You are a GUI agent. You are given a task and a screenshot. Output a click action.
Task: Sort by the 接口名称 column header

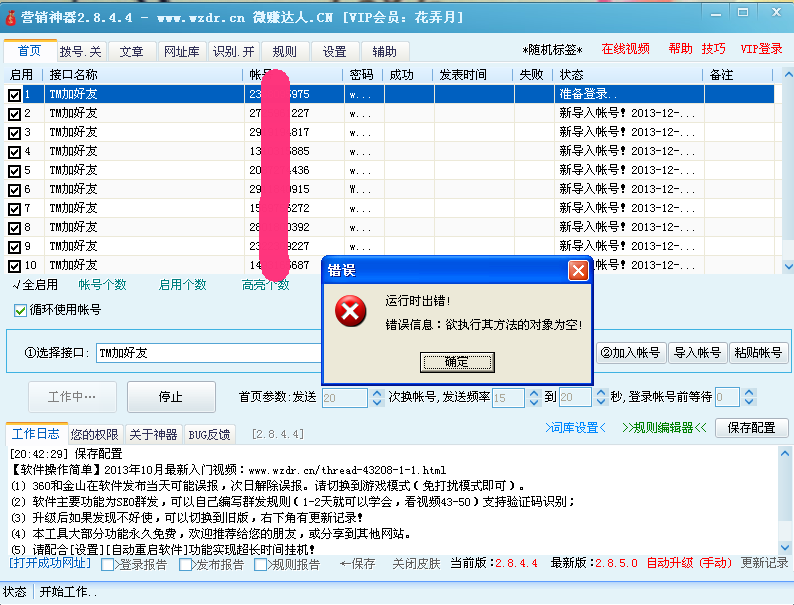143,75
